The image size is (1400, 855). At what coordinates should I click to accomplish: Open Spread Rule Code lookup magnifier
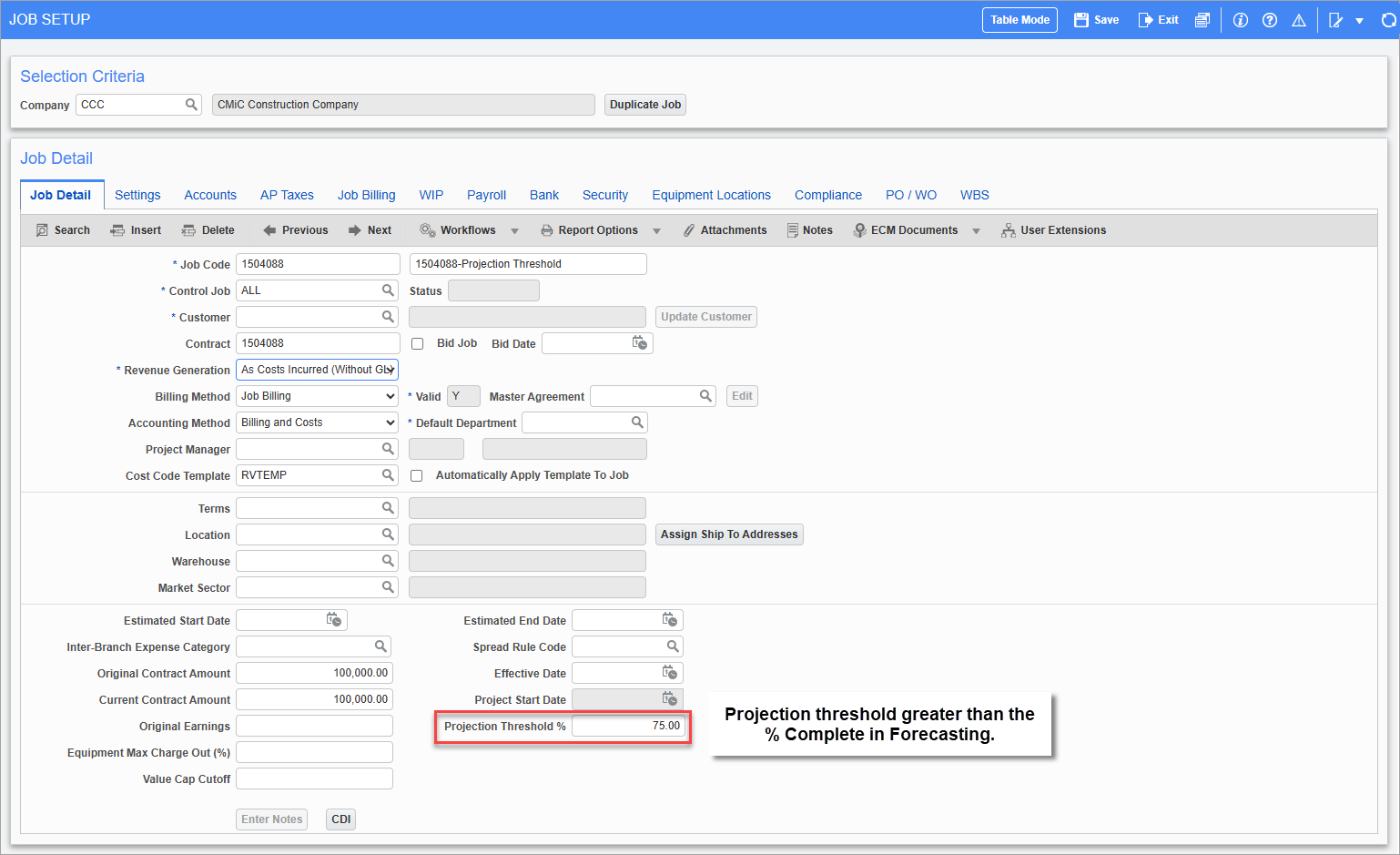point(673,646)
